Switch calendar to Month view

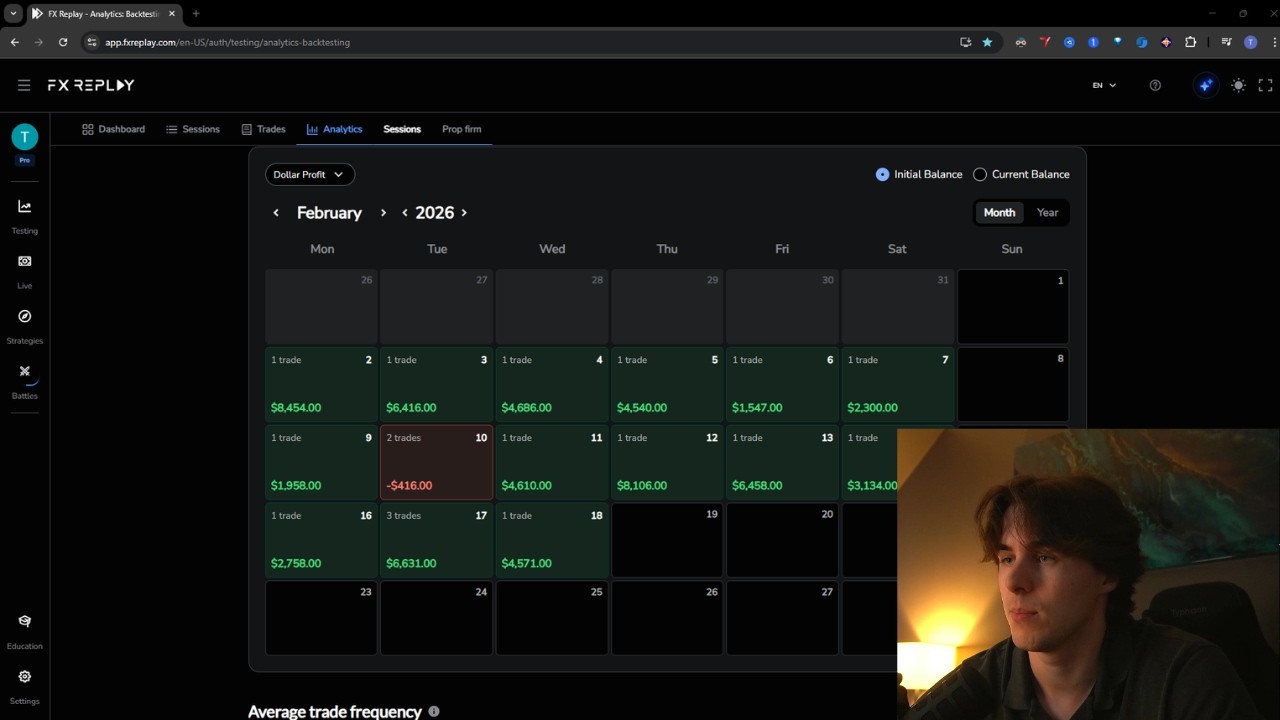[x=999, y=212]
